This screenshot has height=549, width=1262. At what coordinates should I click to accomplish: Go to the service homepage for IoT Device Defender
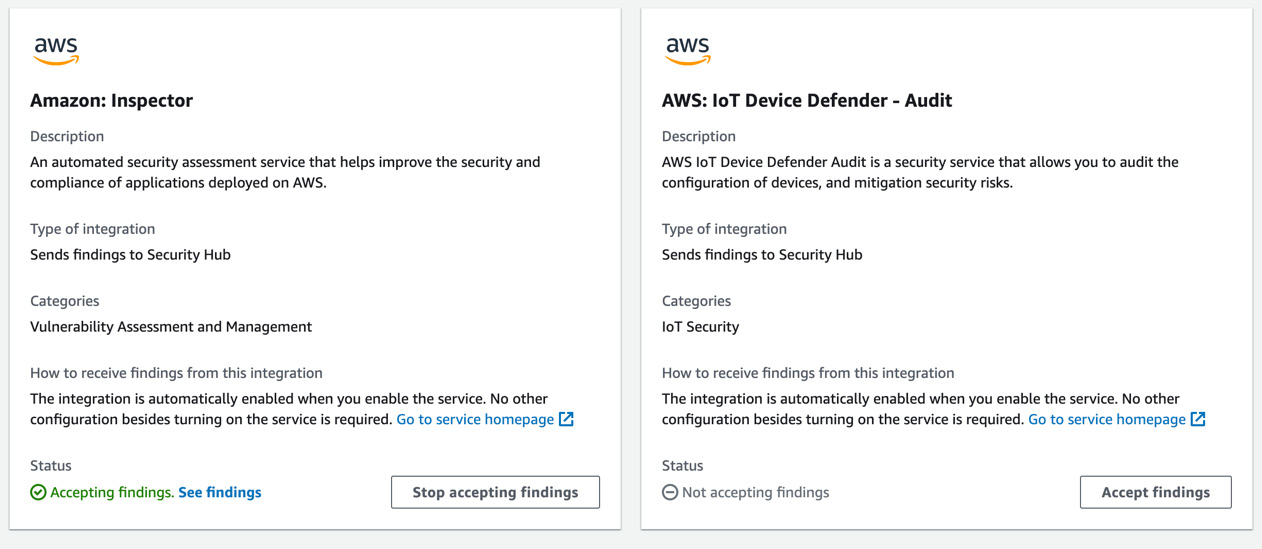pos(1107,419)
